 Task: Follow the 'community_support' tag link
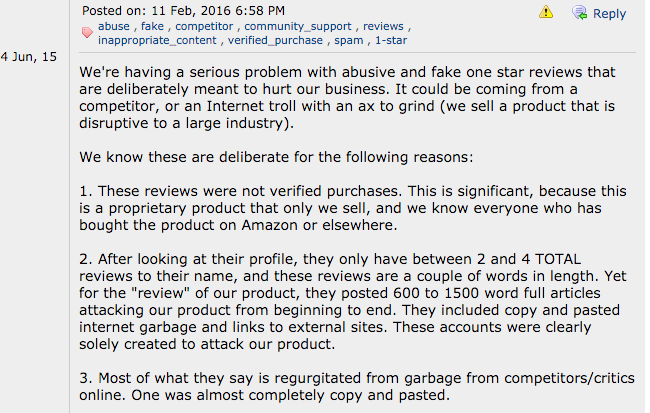[x=298, y=26]
